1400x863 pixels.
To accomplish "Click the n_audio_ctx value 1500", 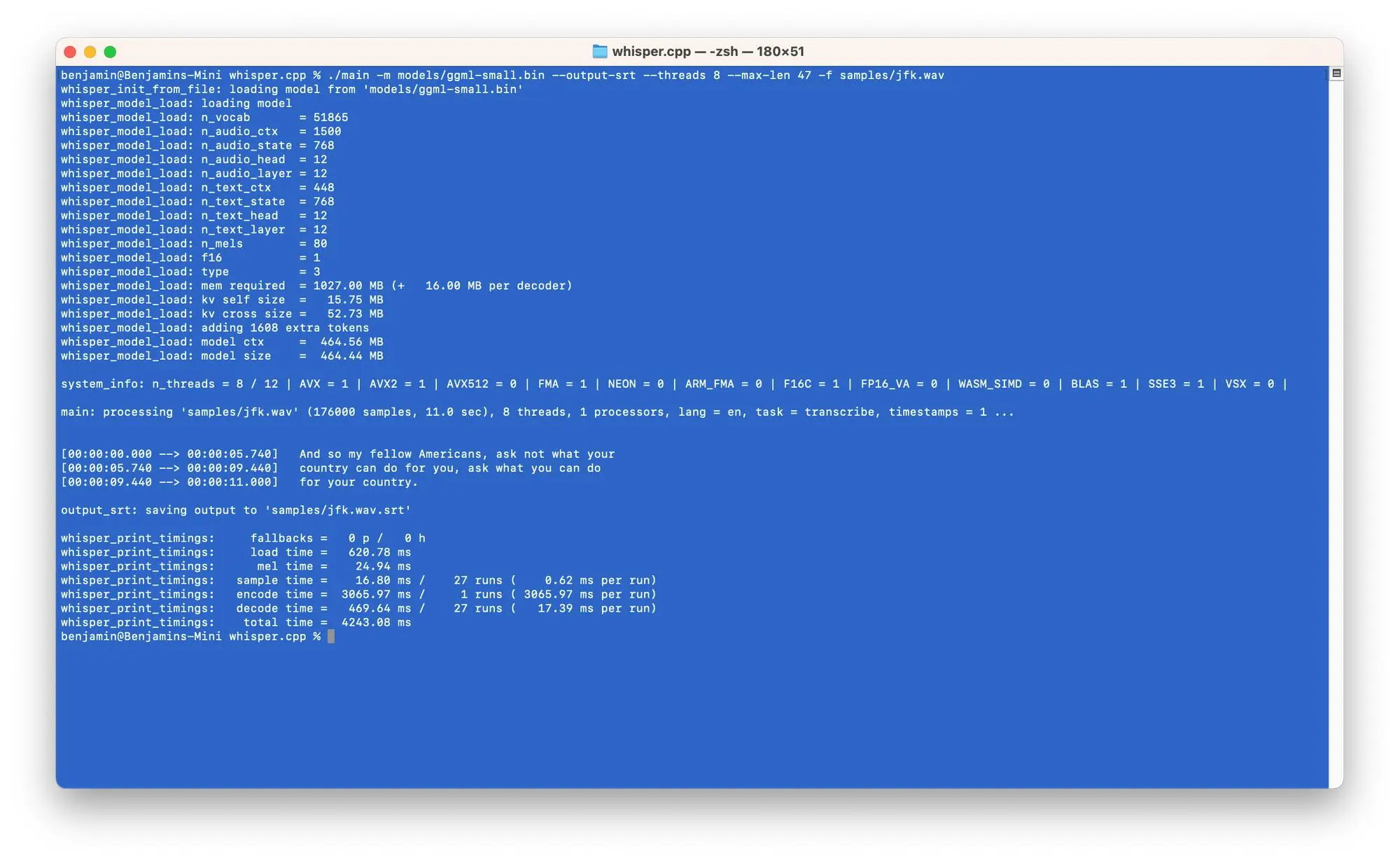I will tap(327, 131).
